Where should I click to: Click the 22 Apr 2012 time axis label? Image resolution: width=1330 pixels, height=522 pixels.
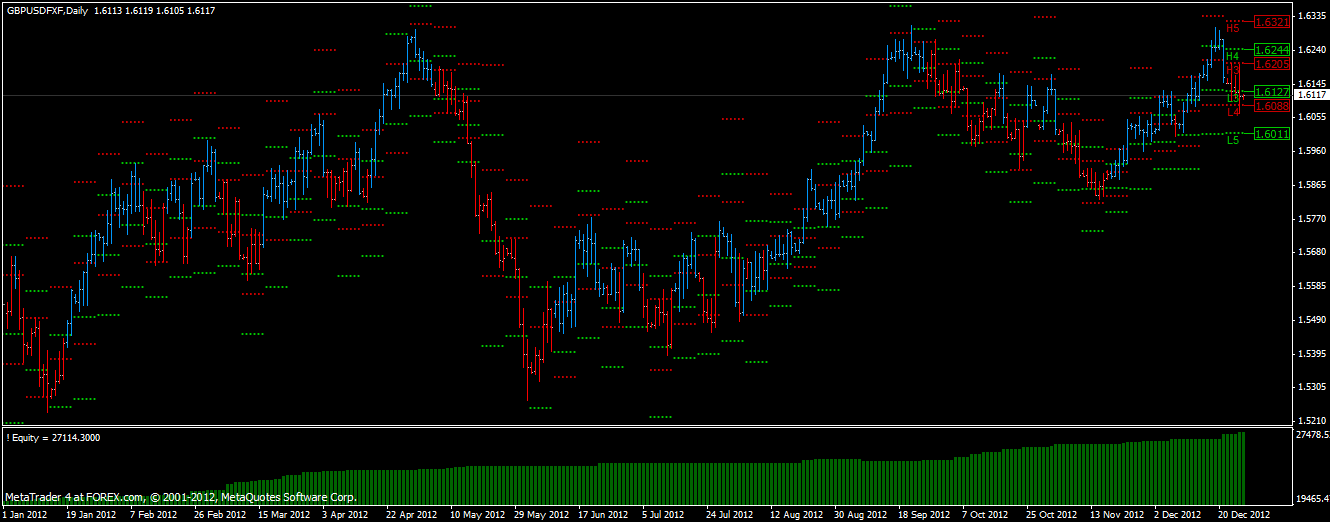click(411, 515)
